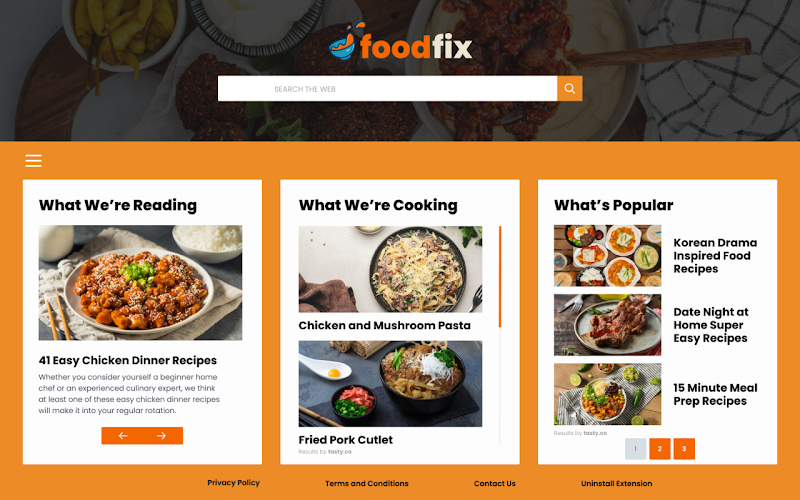Screen dimensions: 800x500
Task: Open the 15 Minute Meal Prep Recipes thumbnail
Action: pyautogui.click(x=607, y=394)
